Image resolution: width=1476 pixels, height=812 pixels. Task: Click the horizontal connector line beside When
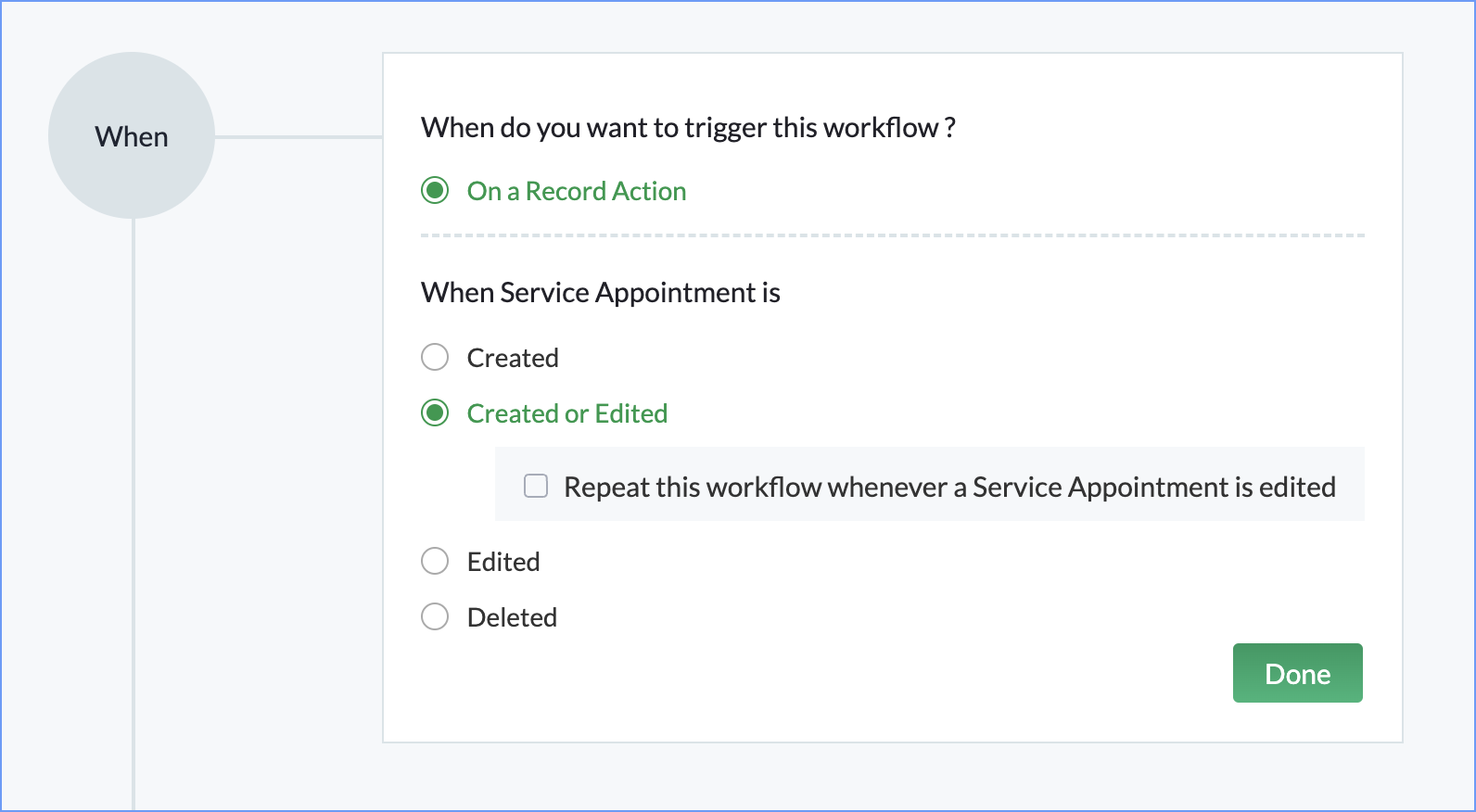[x=298, y=137]
